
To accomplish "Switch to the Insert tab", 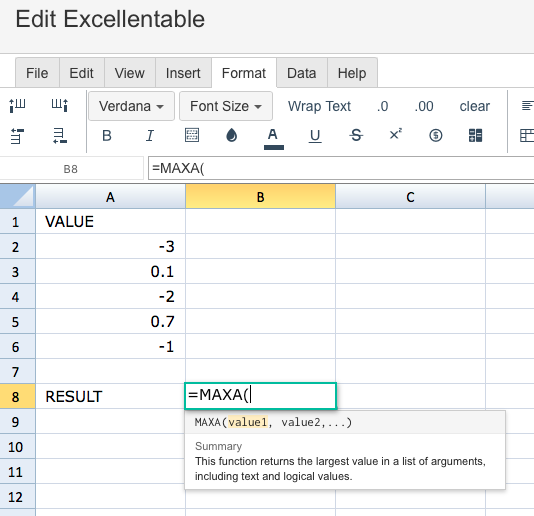I will [183, 73].
